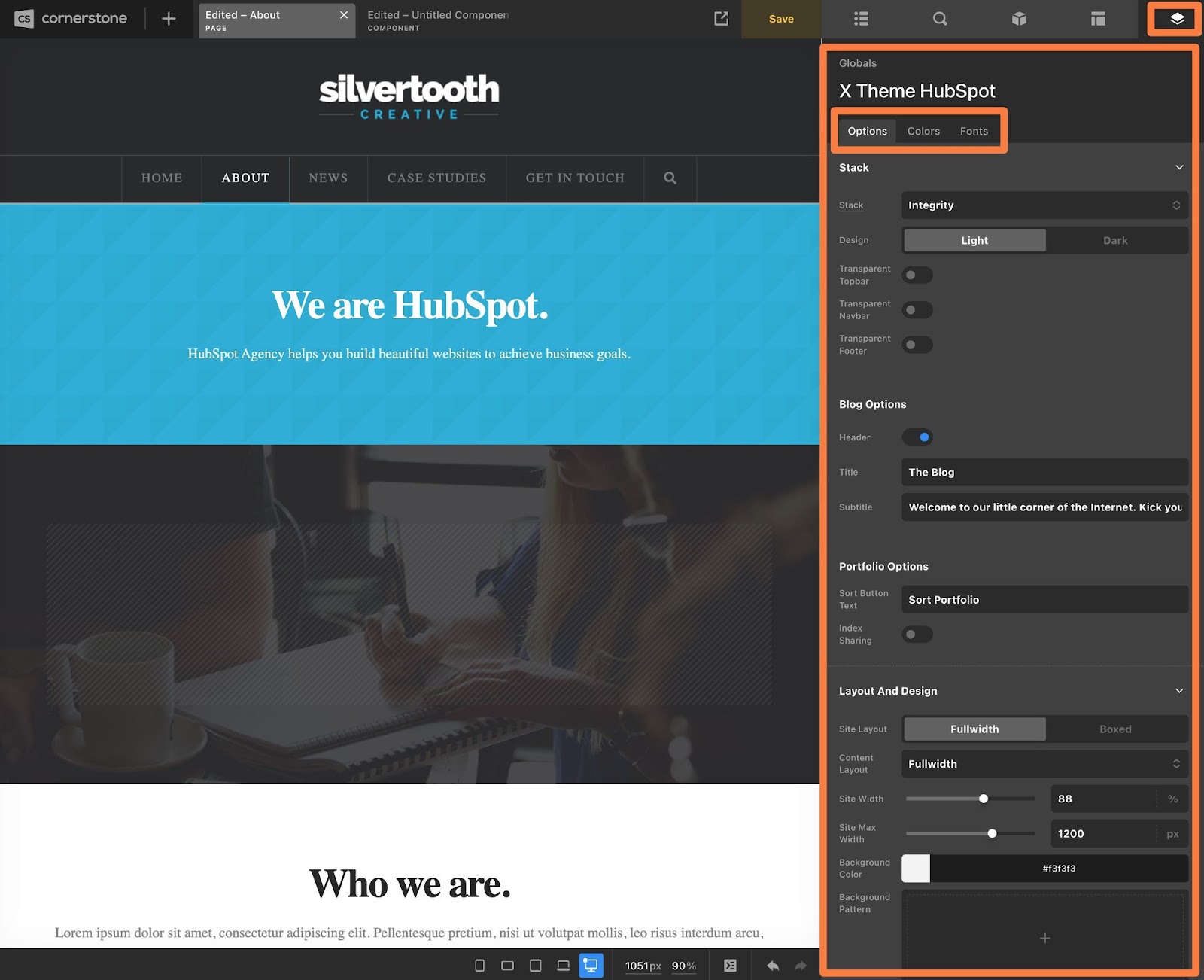Viewport: 1204px width, 980px height.
Task: Select the Dark design option
Action: [1115, 241]
